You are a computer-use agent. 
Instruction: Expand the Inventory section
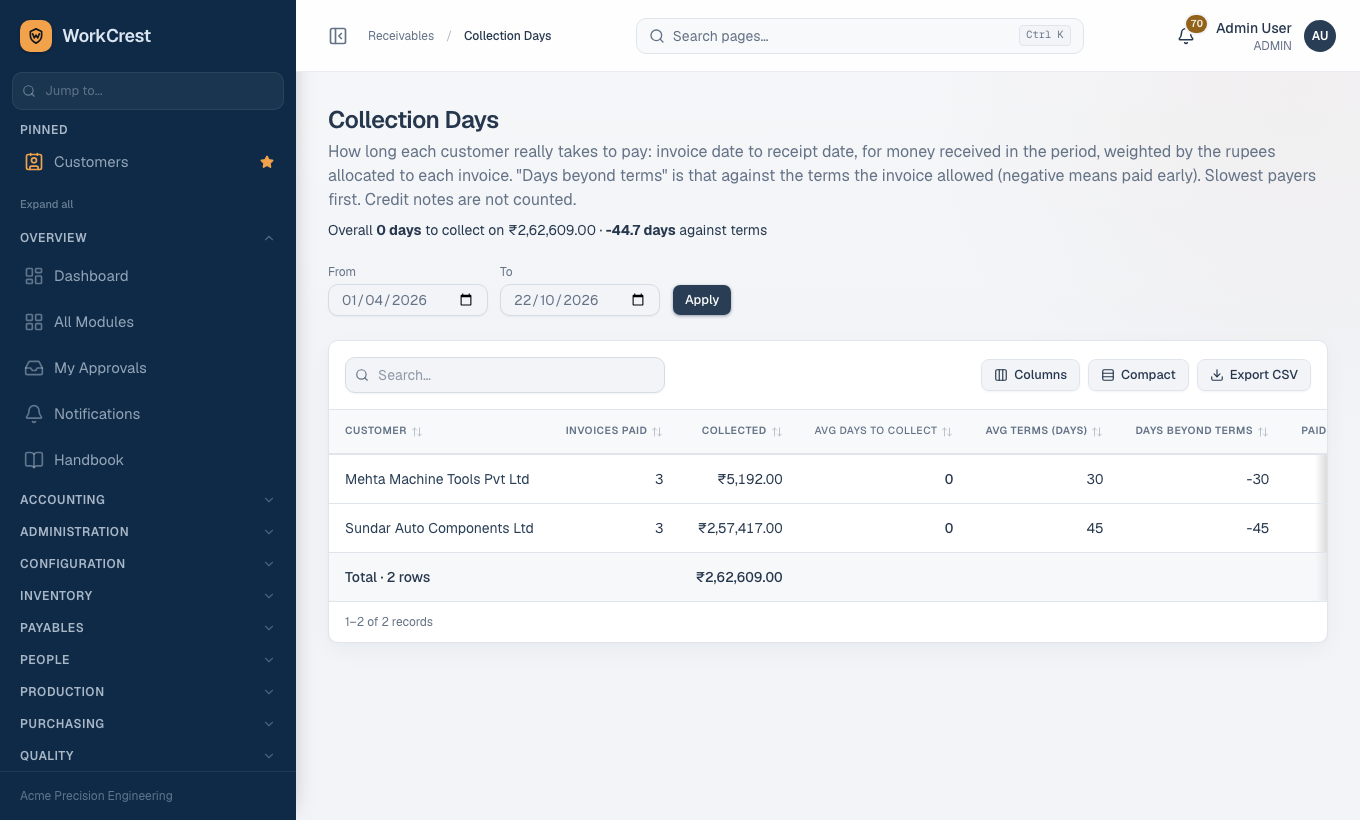148,596
